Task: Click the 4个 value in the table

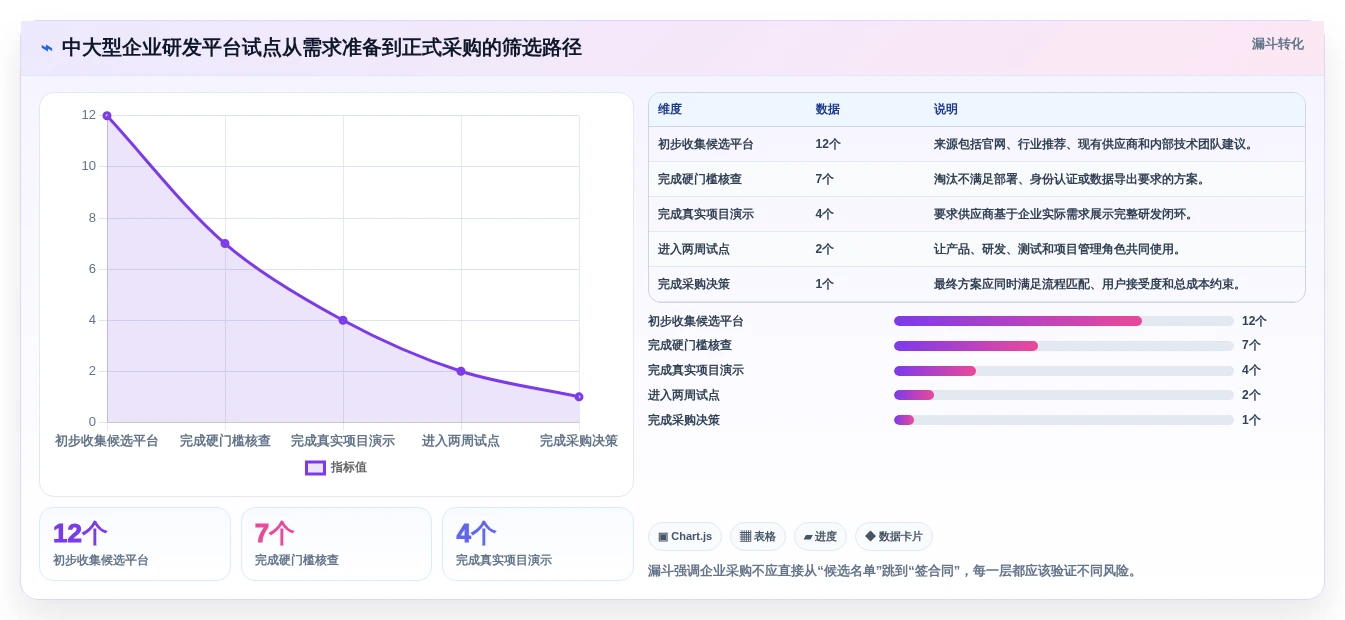Action: 825,214
